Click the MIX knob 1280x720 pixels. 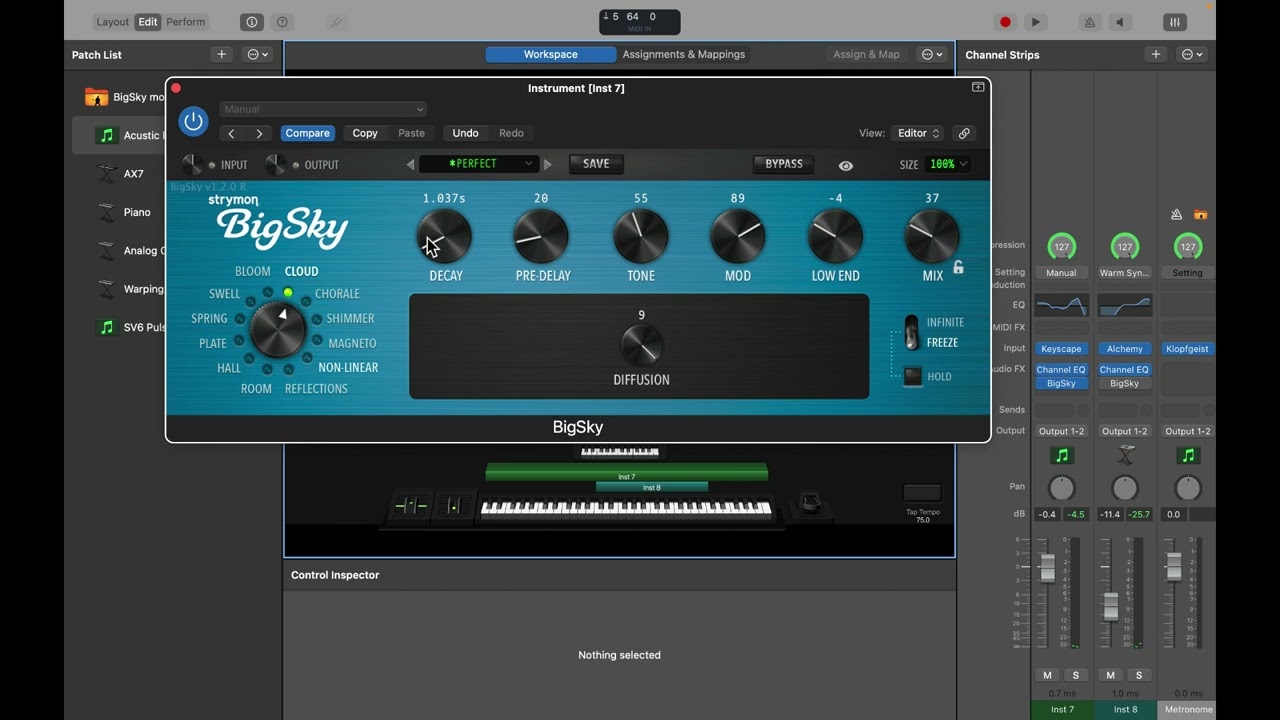[x=932, y=236]
